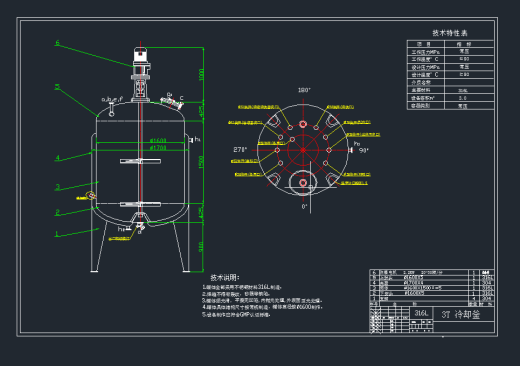
Task: Select the 1500 height dimension text
Action: (201, 162)
